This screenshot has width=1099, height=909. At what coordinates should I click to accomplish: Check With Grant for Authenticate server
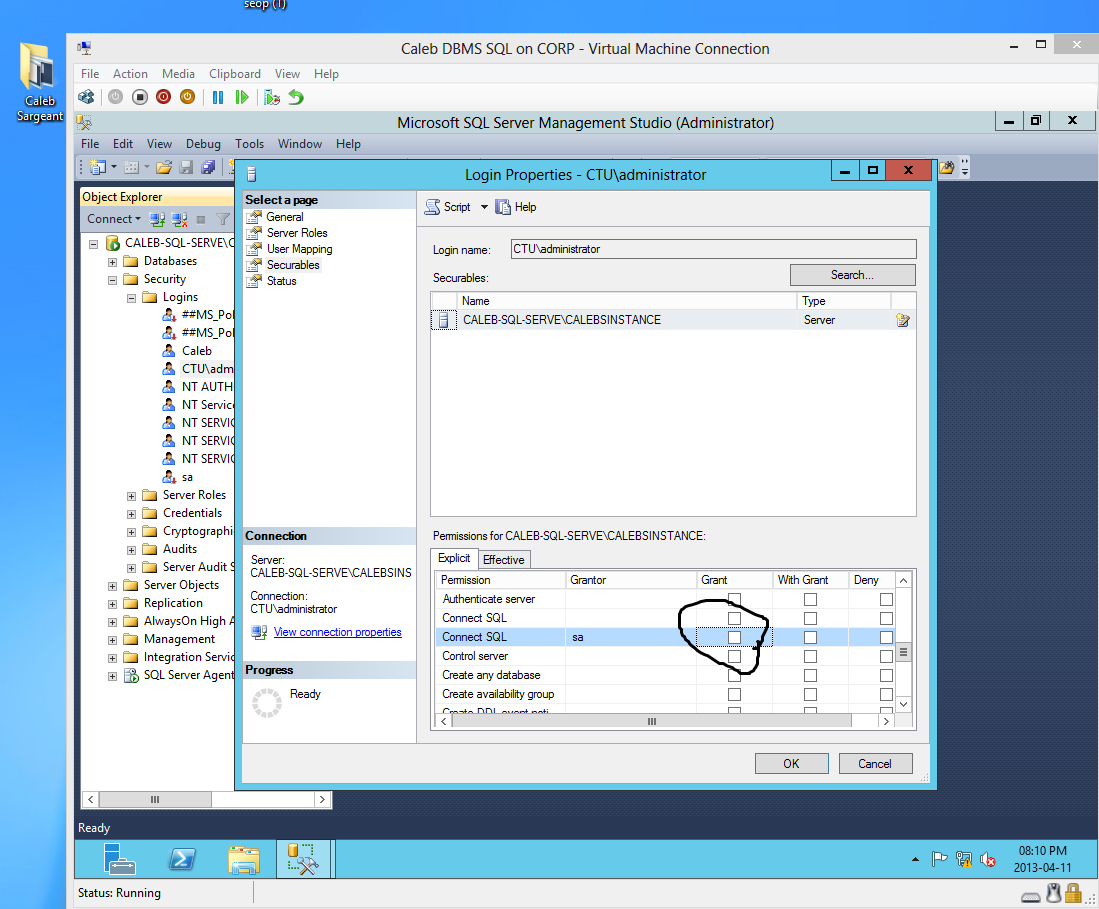(x=810, y=599)
